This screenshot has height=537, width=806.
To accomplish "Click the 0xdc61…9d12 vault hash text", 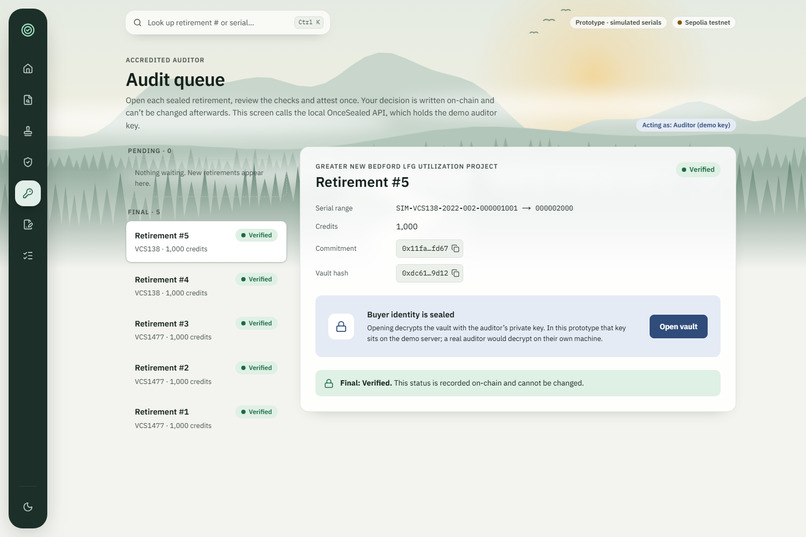I will pyautogui.click(x=425, y=273).
